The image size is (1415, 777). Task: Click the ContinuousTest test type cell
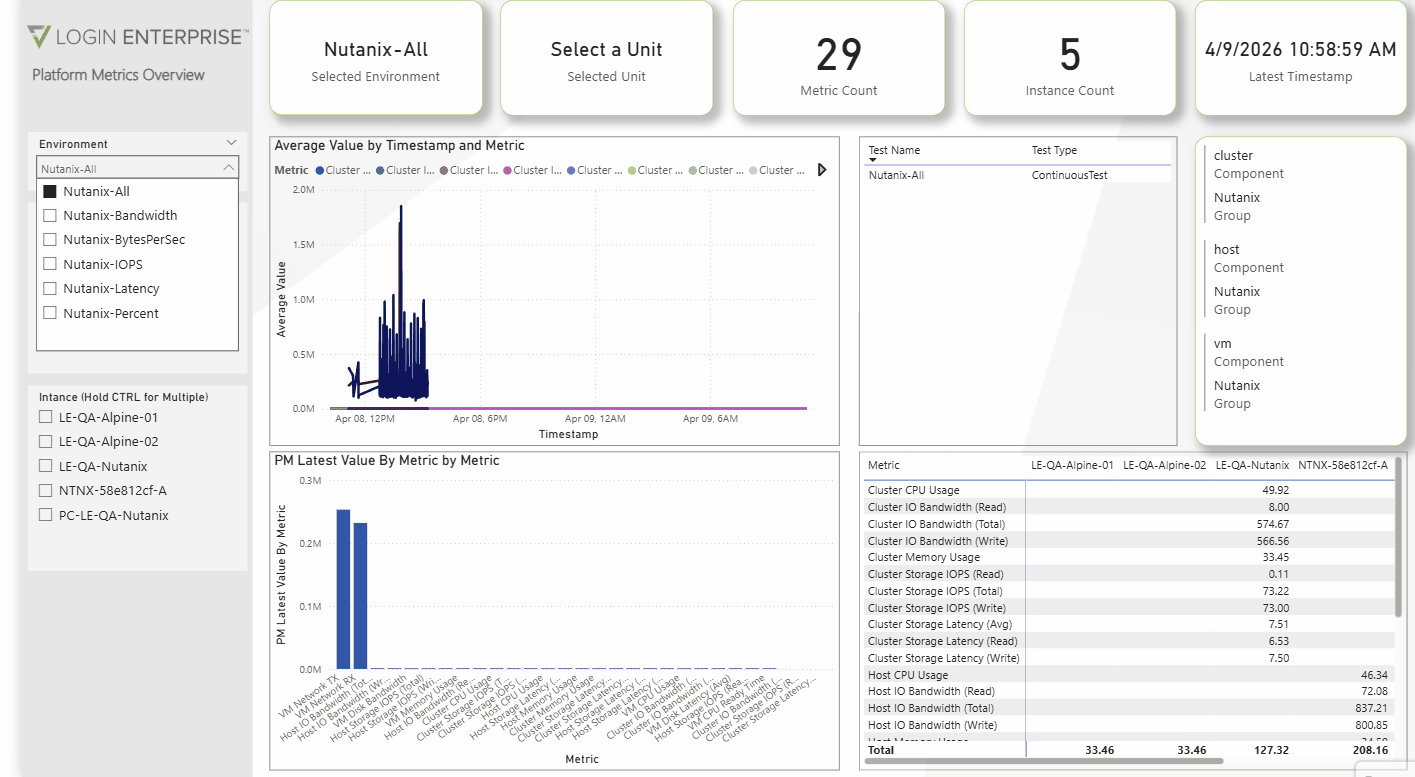point(1069,175)
